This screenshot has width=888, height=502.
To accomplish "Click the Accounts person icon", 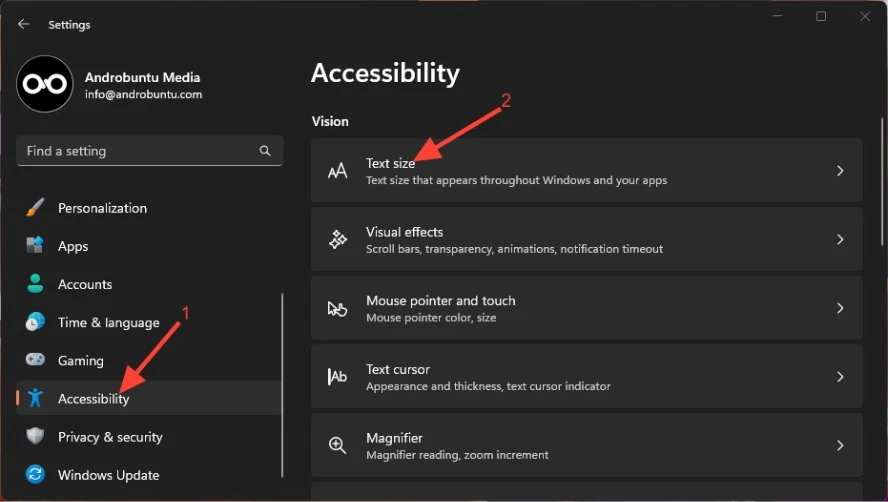I will 35,283.
